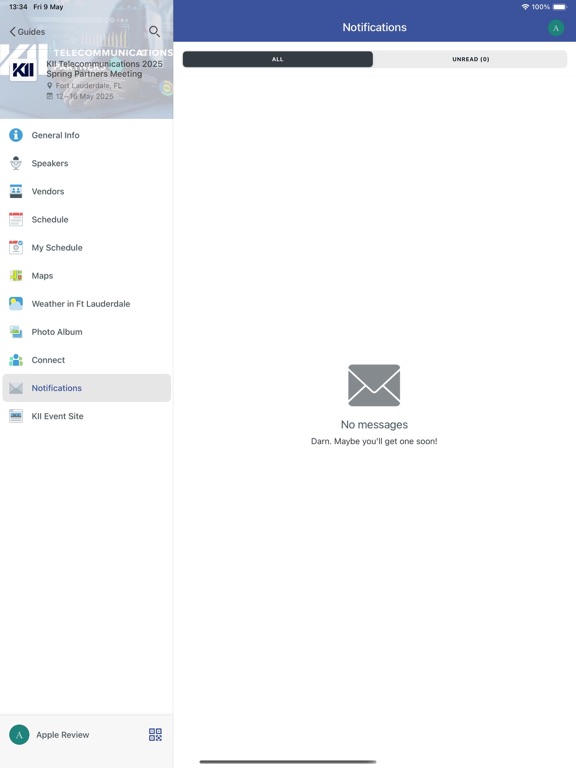This screenshot has height=768, width=576.
Task: Open the Speakers section
Action: click(87, 163)
